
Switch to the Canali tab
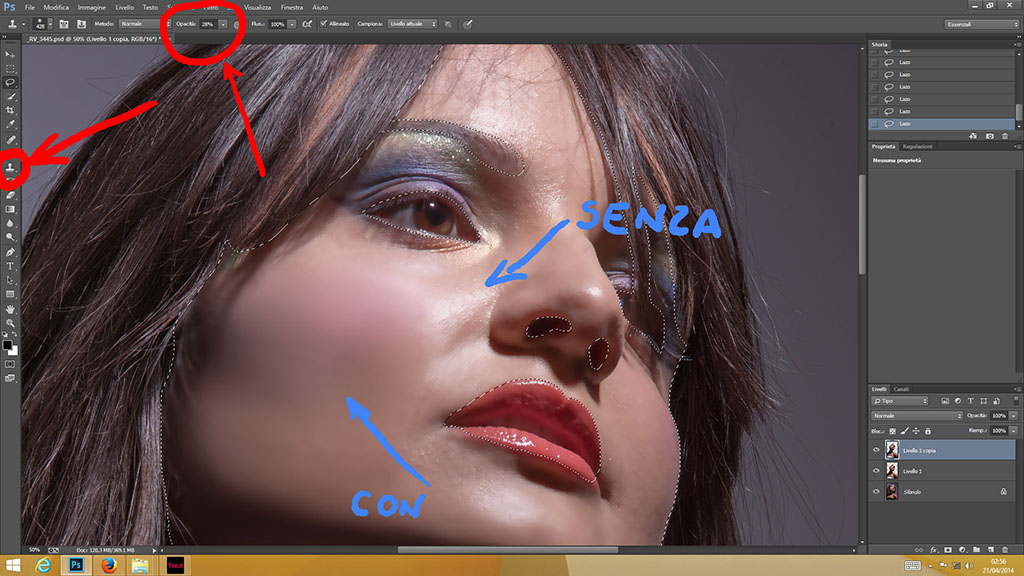click(901, 389)
